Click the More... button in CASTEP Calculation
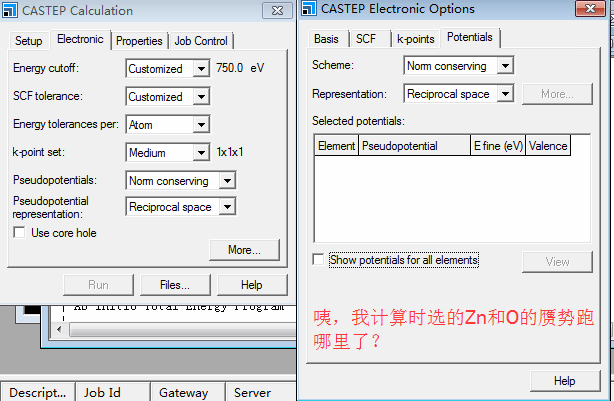 coord(244,250)
